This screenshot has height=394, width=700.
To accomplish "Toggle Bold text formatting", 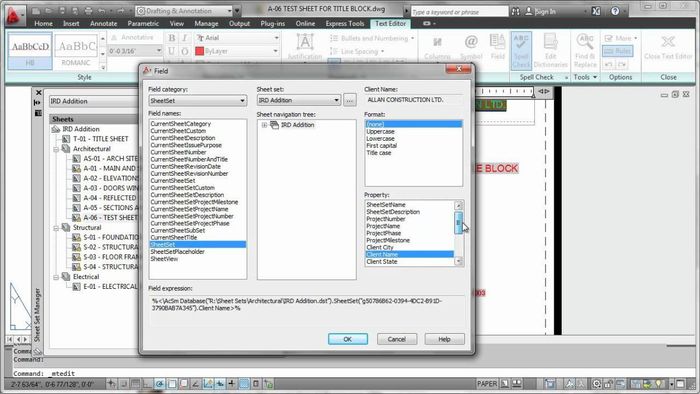I will coord(171,38).
